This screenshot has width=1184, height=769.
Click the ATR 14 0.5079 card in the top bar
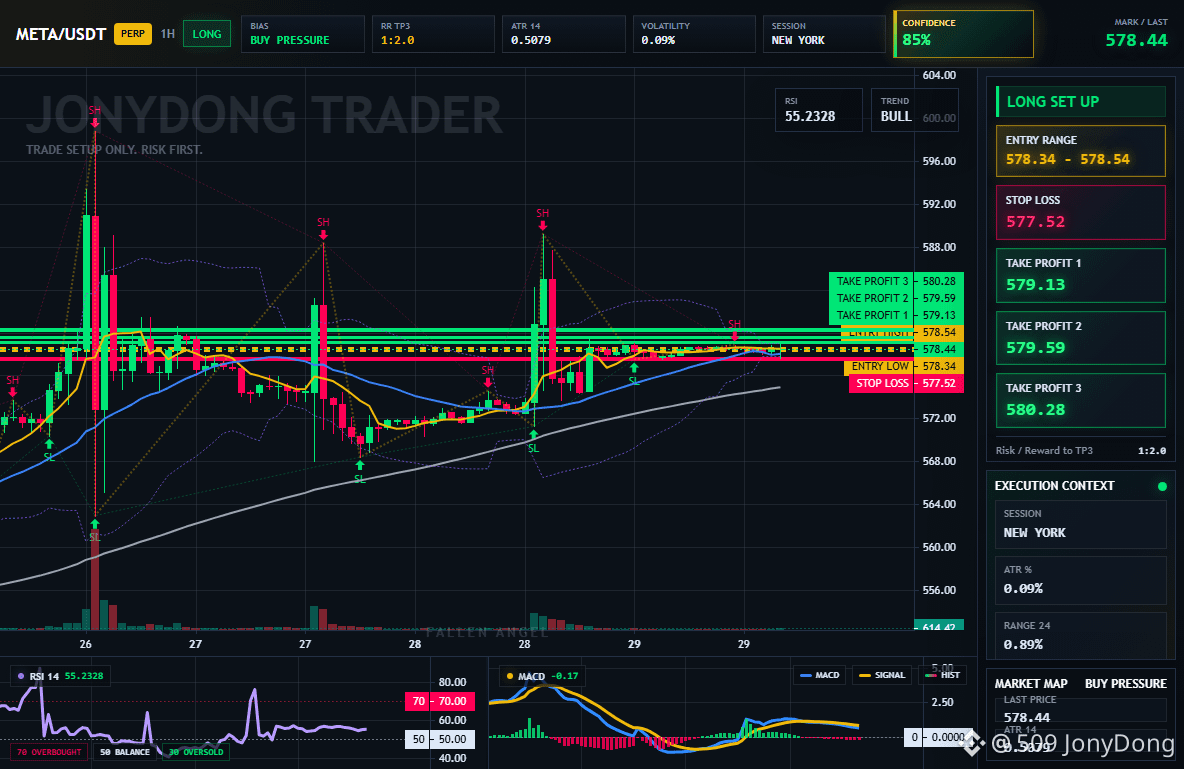563,34
